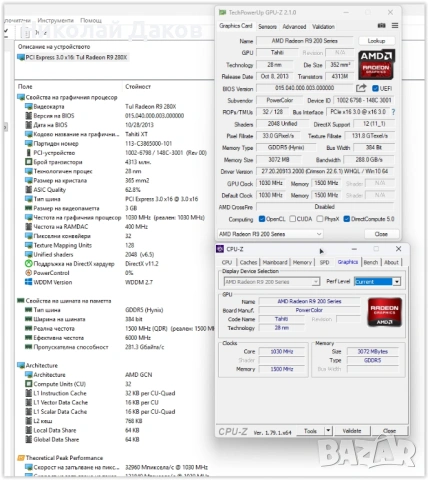428x480 pixels.
Task: Open the Инструменти menu
Action: (56, 20)
